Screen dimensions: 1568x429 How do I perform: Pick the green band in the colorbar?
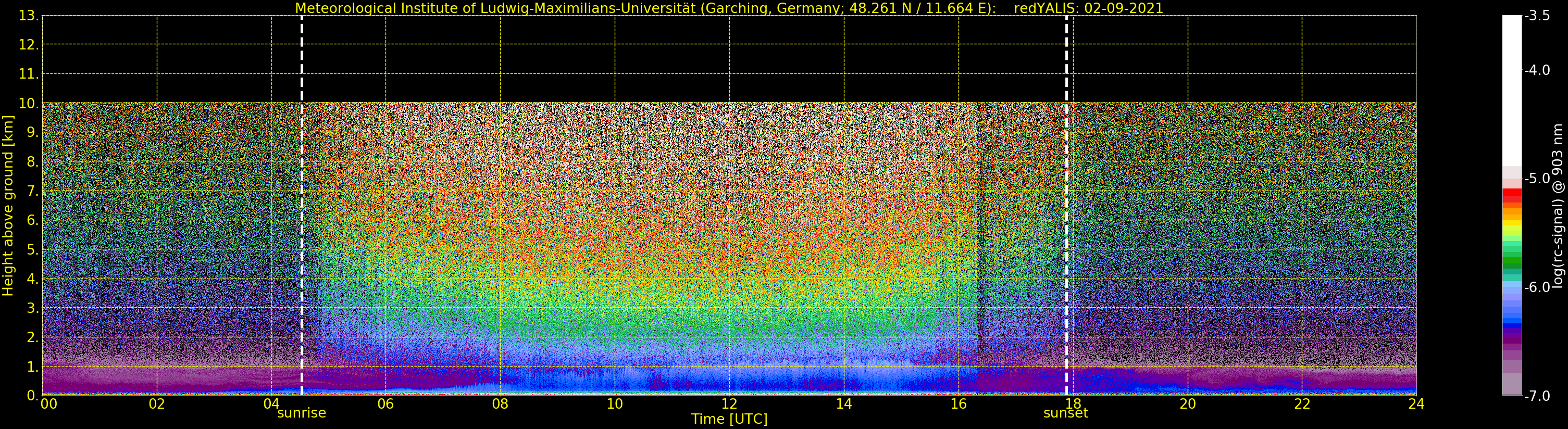[1511, 262]
